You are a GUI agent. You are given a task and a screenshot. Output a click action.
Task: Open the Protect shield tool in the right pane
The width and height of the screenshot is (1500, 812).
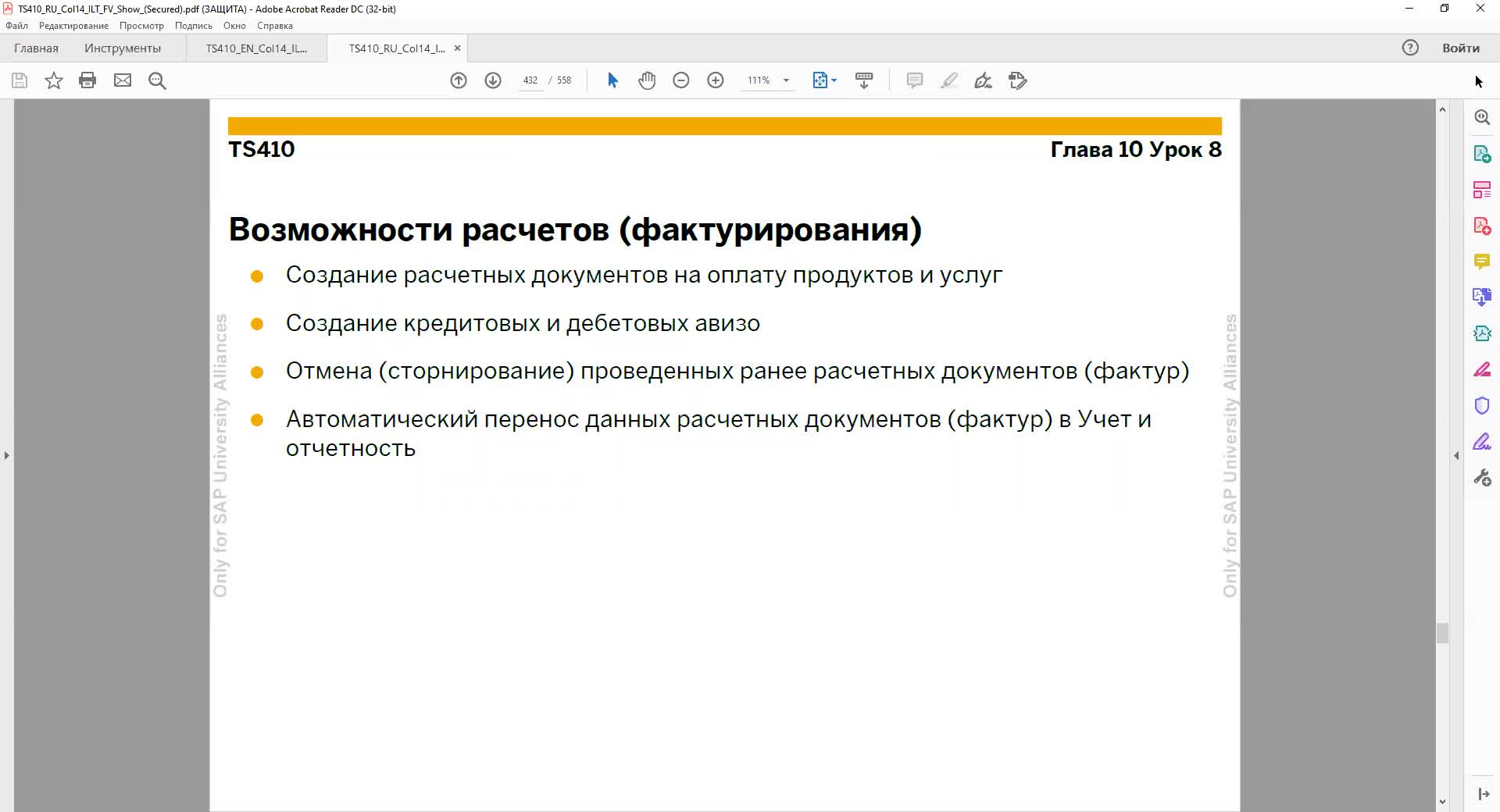1482,405
